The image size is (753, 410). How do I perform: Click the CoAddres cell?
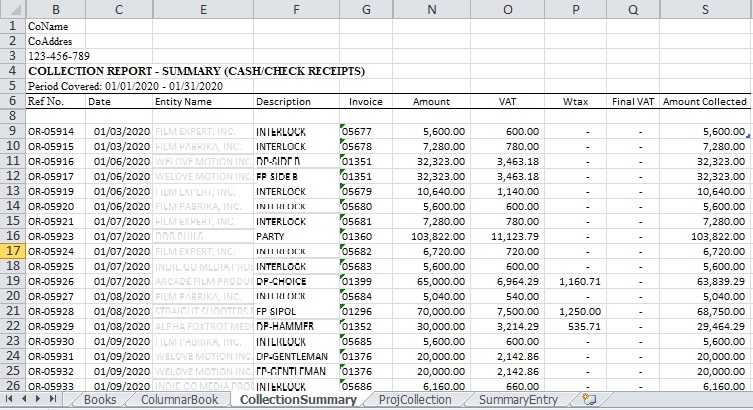click(56, 41)
